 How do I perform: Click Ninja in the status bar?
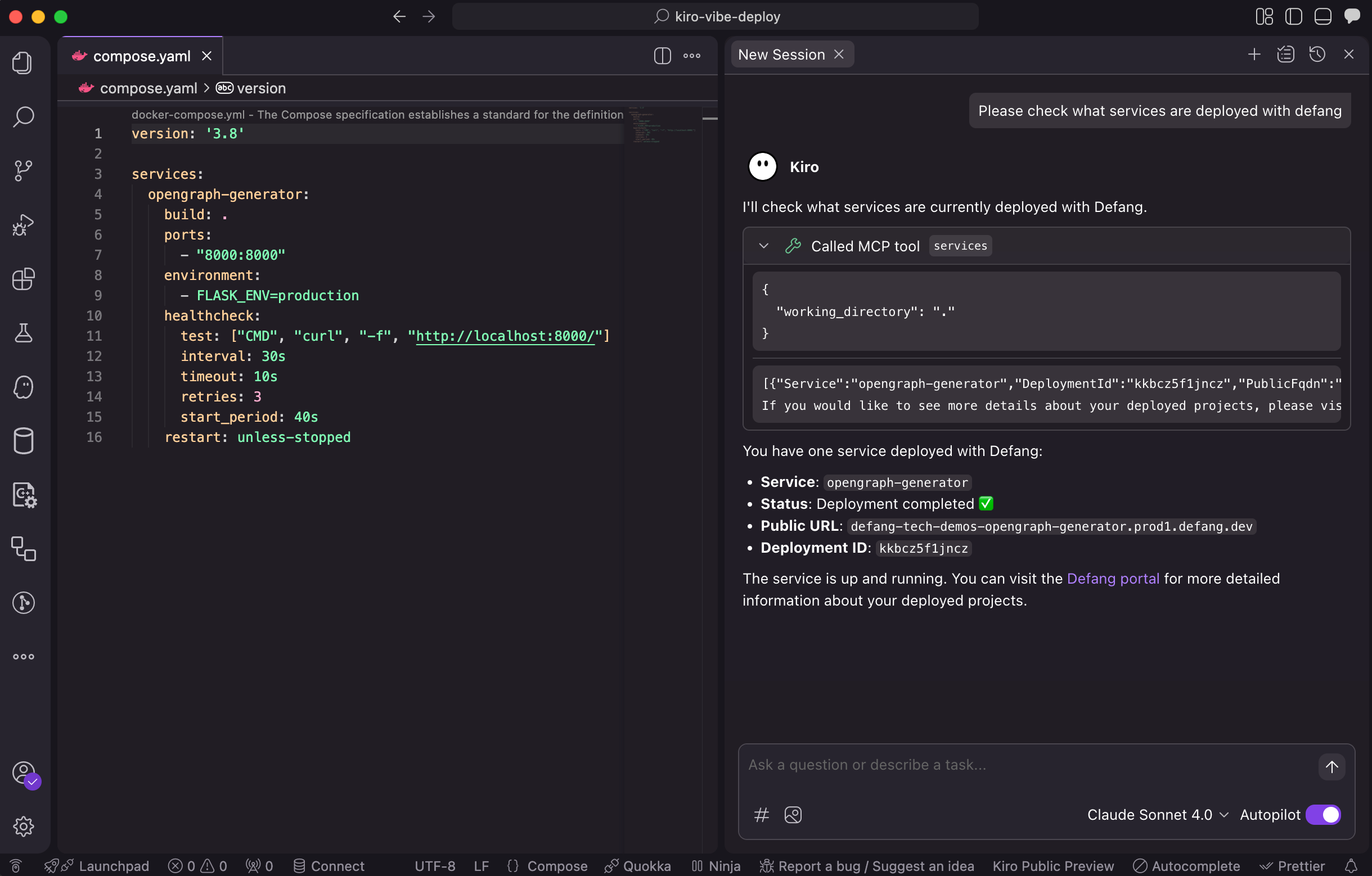coord(716,866)
